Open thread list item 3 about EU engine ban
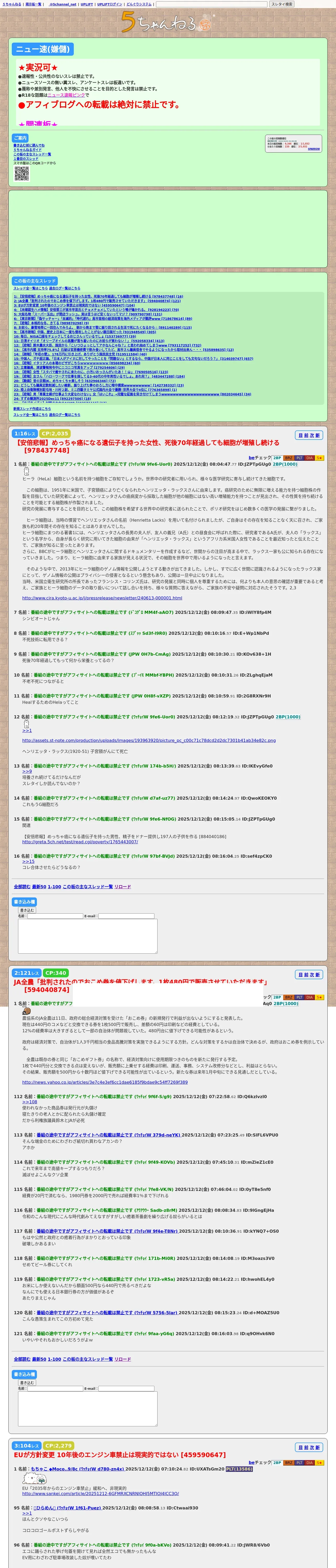Image resolution: width=336 pixels, height=1568 pixels. coord(74,305)
